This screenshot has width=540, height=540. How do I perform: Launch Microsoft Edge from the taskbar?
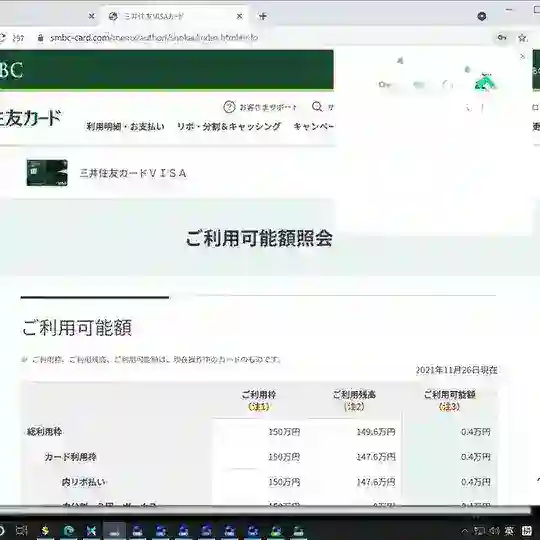coord(69,530)
